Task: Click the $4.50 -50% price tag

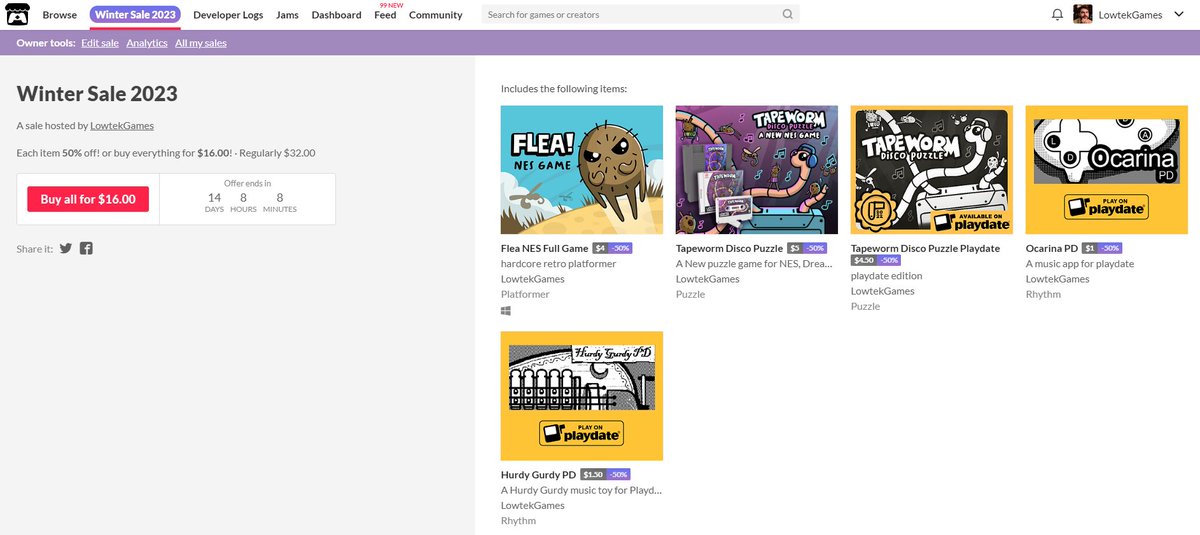Action: [x=876, y=260]
